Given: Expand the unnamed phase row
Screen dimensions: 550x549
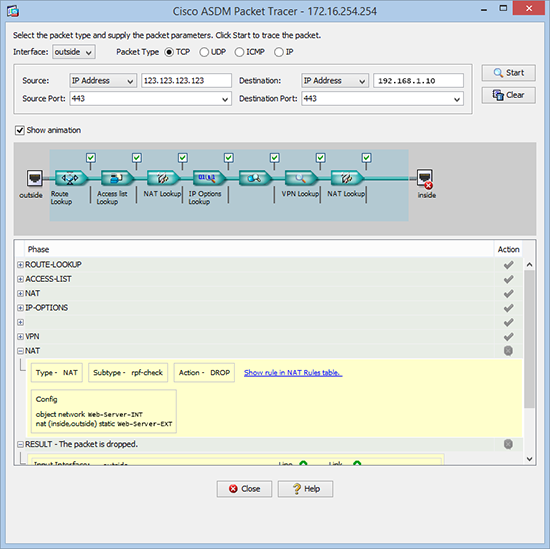Looking at the screenshot, I should coord(20,322).
